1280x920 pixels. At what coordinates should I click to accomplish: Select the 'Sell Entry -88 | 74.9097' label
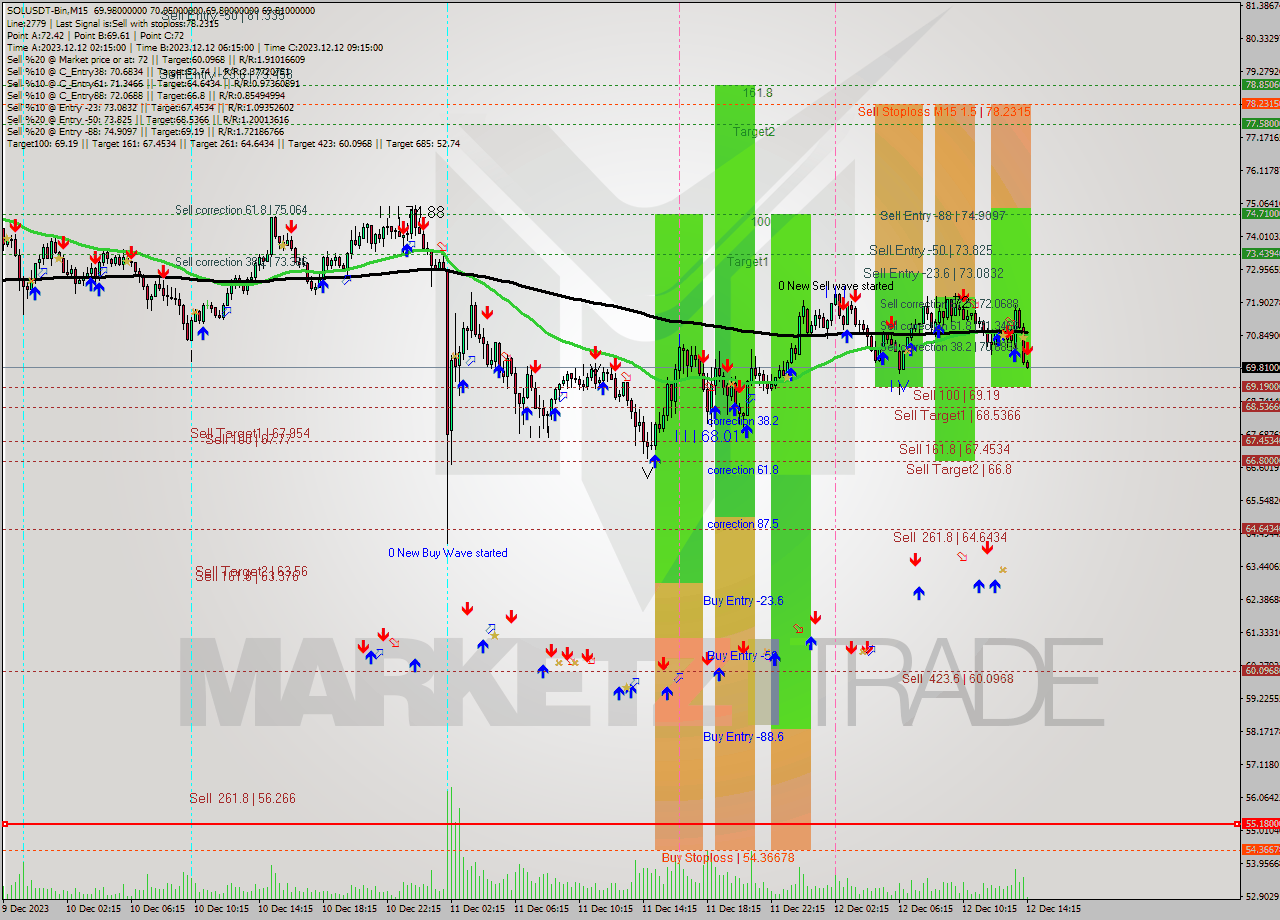[x=943, y=215]
